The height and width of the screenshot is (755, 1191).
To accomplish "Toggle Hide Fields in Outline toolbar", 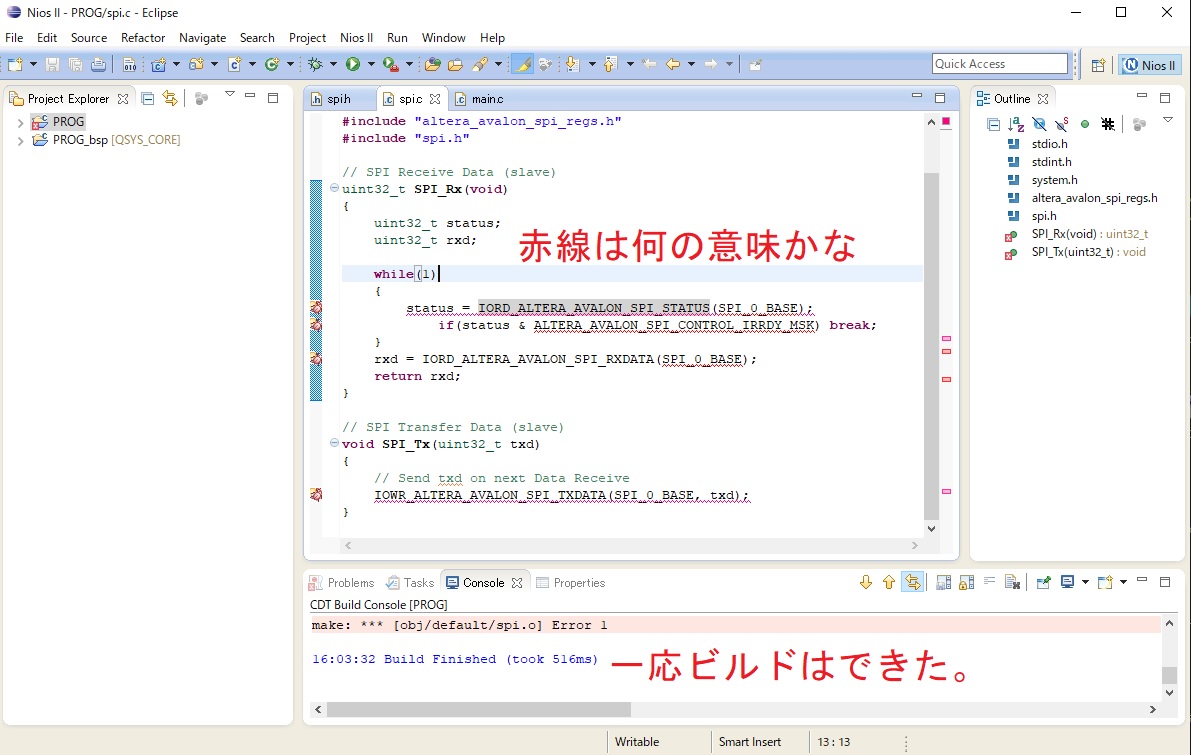I will pos(1039,125).
